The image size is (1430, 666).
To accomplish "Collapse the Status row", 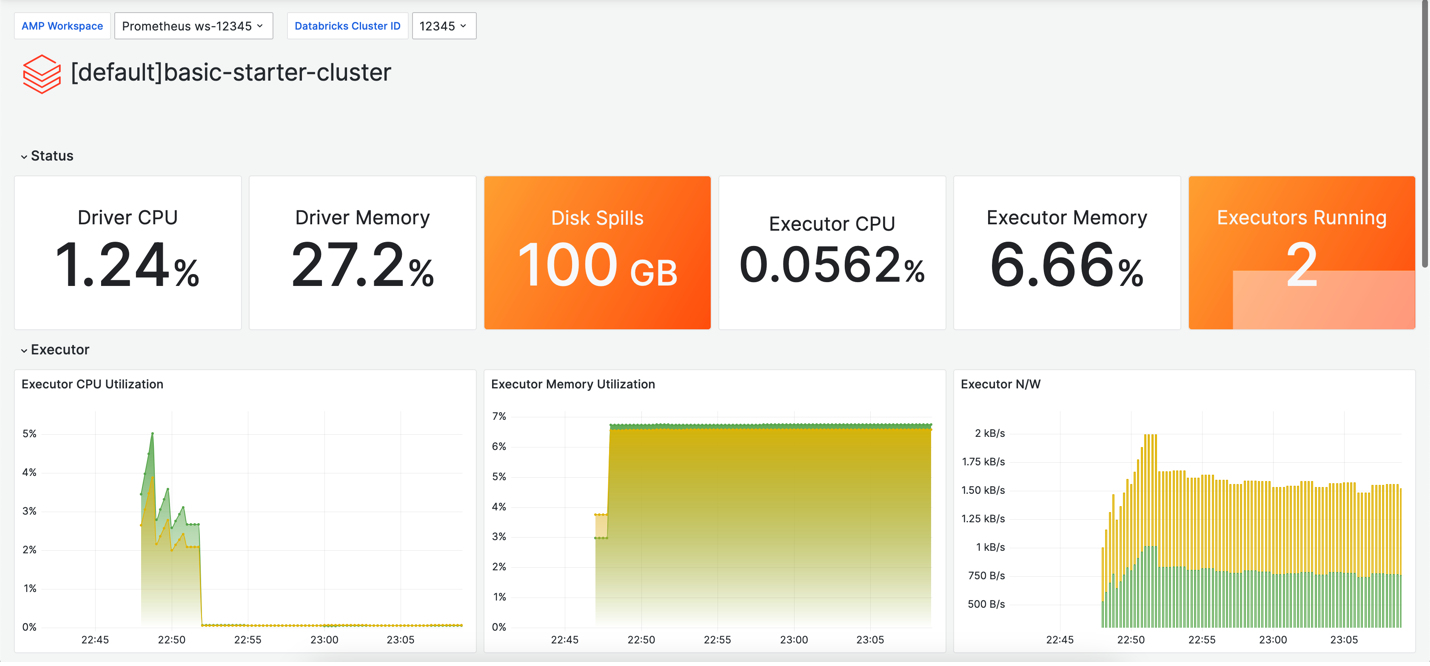I will tap(47, 155).
